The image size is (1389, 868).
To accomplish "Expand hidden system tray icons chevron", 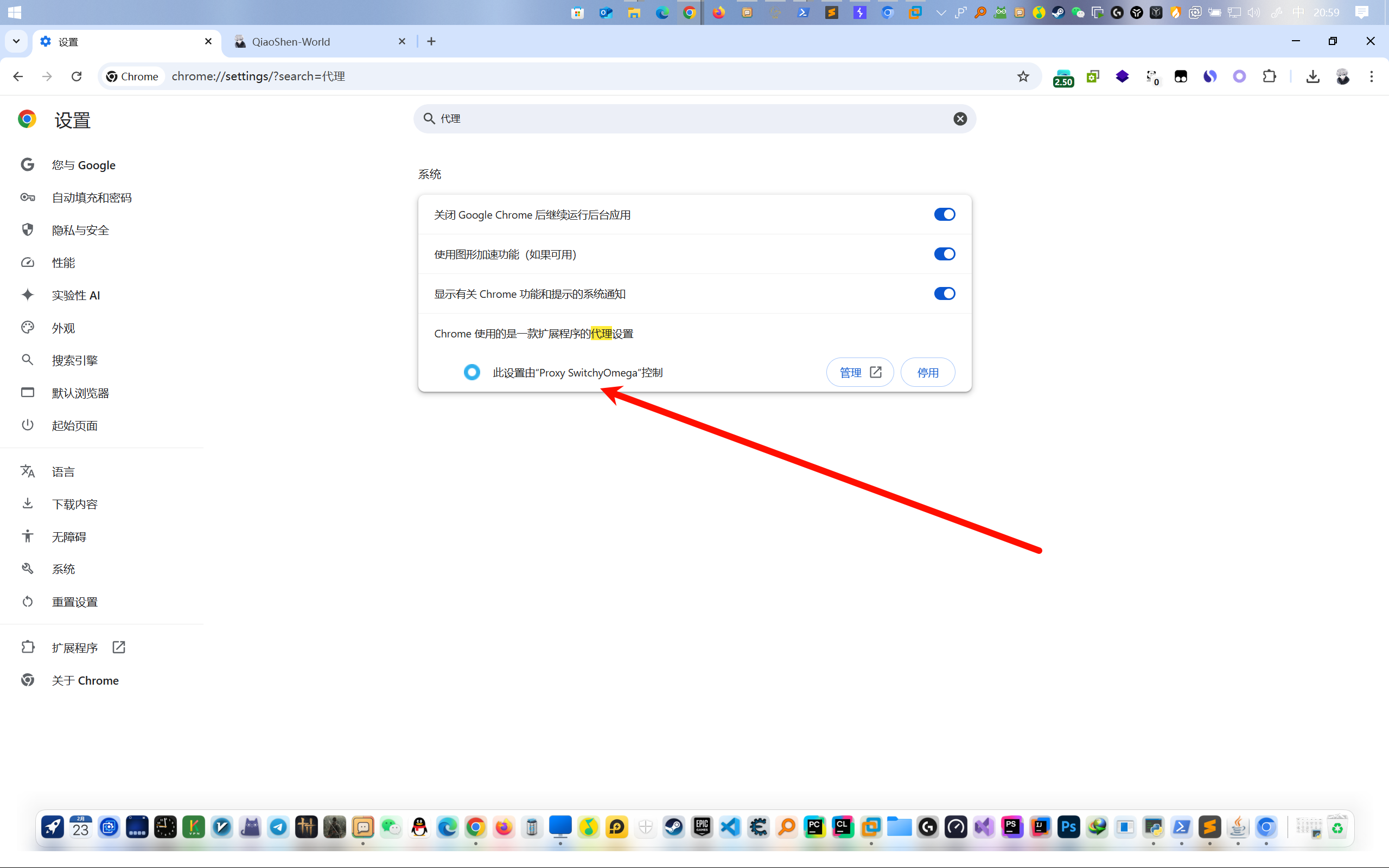I will 941,12.
